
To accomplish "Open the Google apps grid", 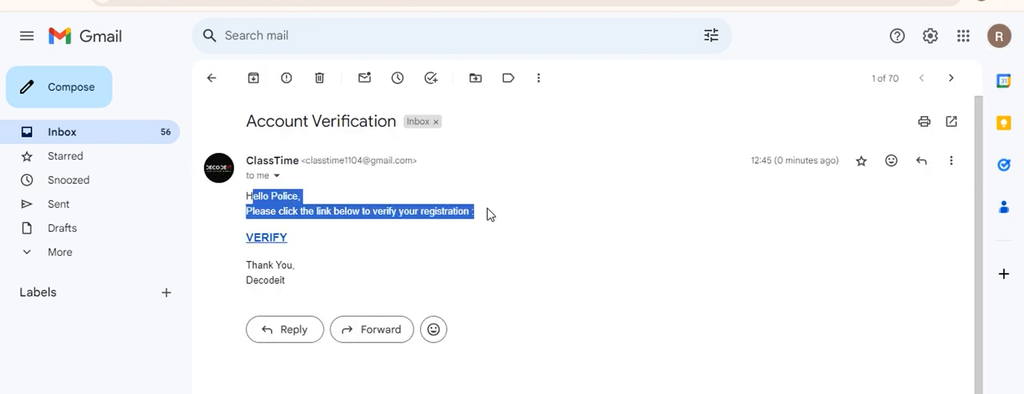I will [963, 36].
